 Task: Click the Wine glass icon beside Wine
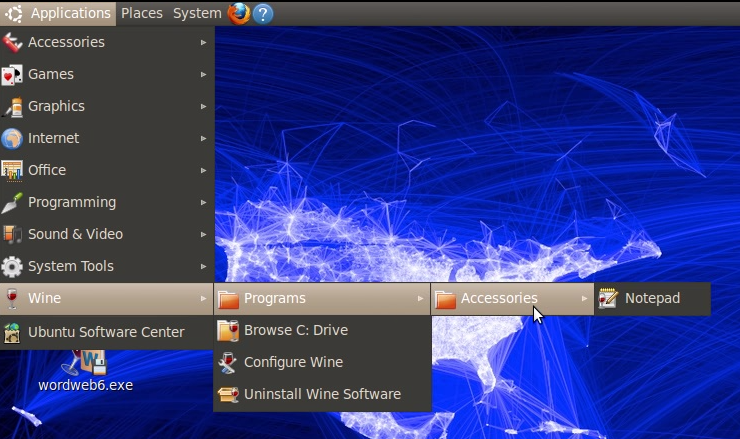(x=12, y=298)
